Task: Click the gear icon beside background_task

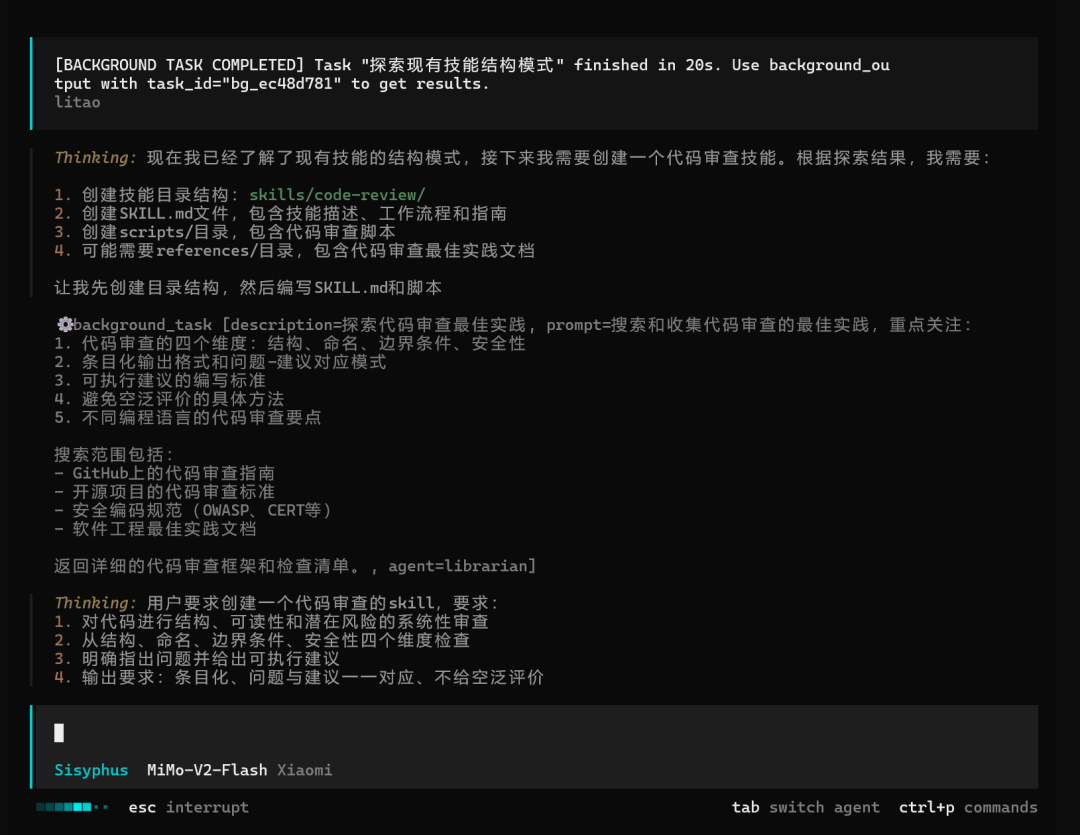Action: click(x=64, y=325)
